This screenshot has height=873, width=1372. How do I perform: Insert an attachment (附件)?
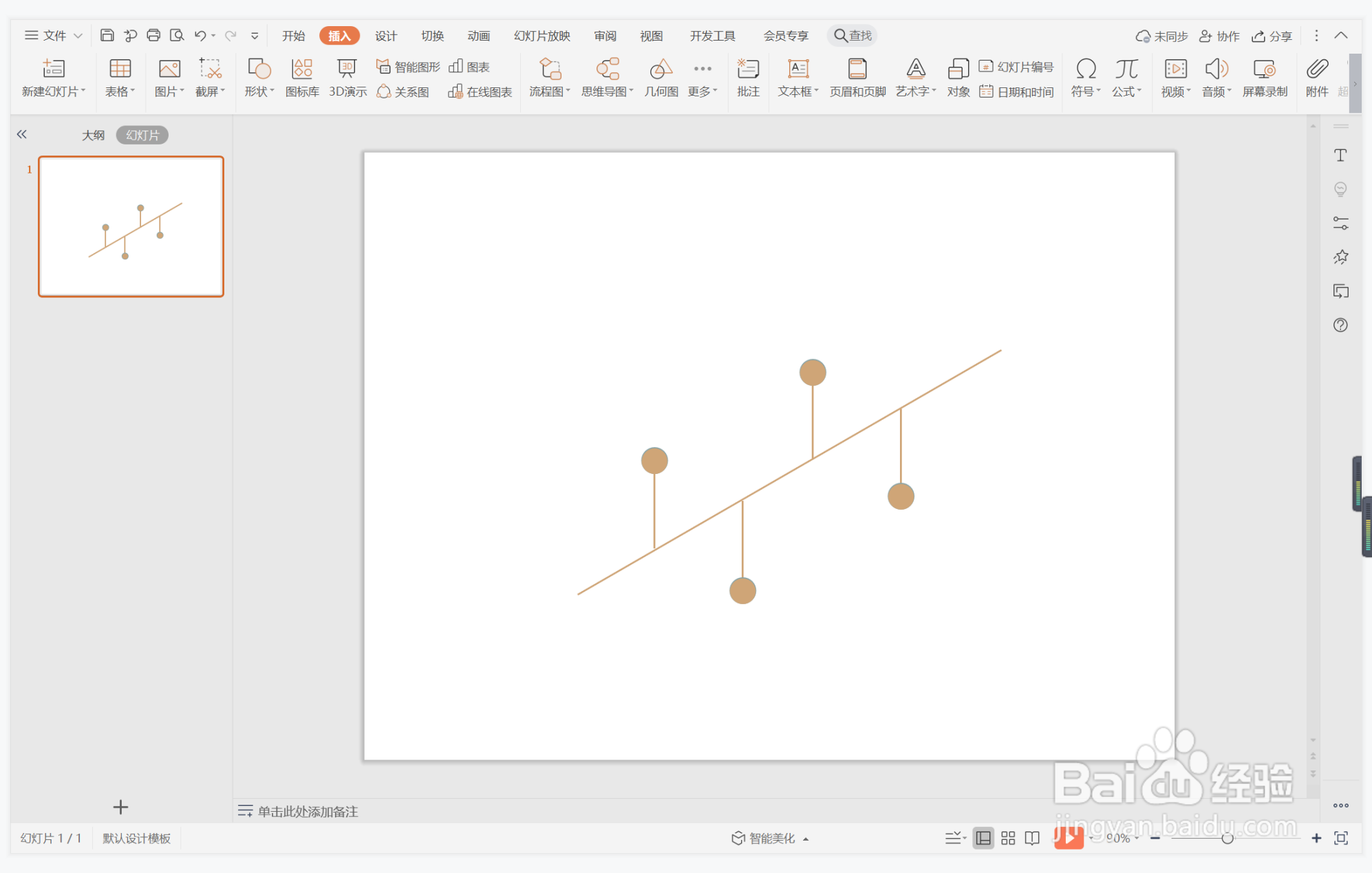[1317, 78]
